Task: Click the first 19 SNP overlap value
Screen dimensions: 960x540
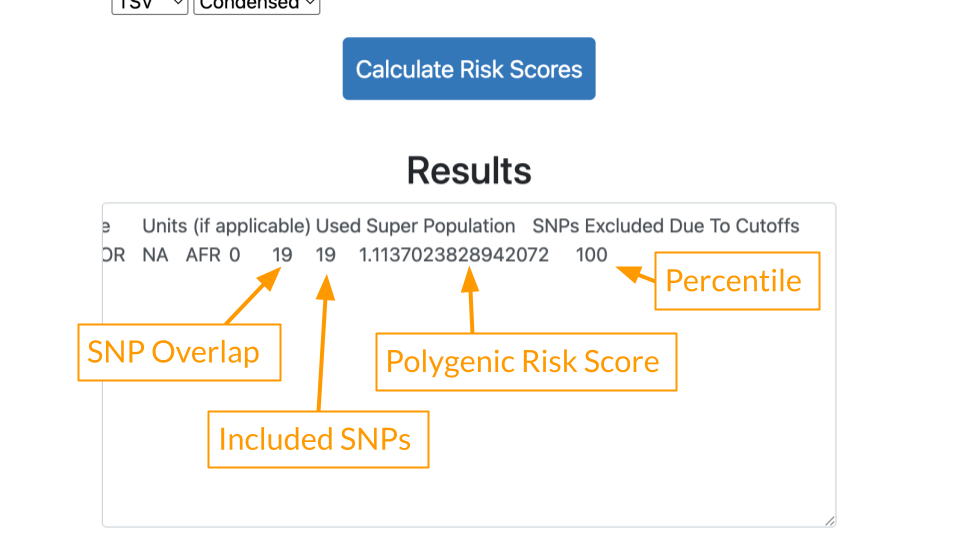Action: pyautogui.click(x=282, y=255)
